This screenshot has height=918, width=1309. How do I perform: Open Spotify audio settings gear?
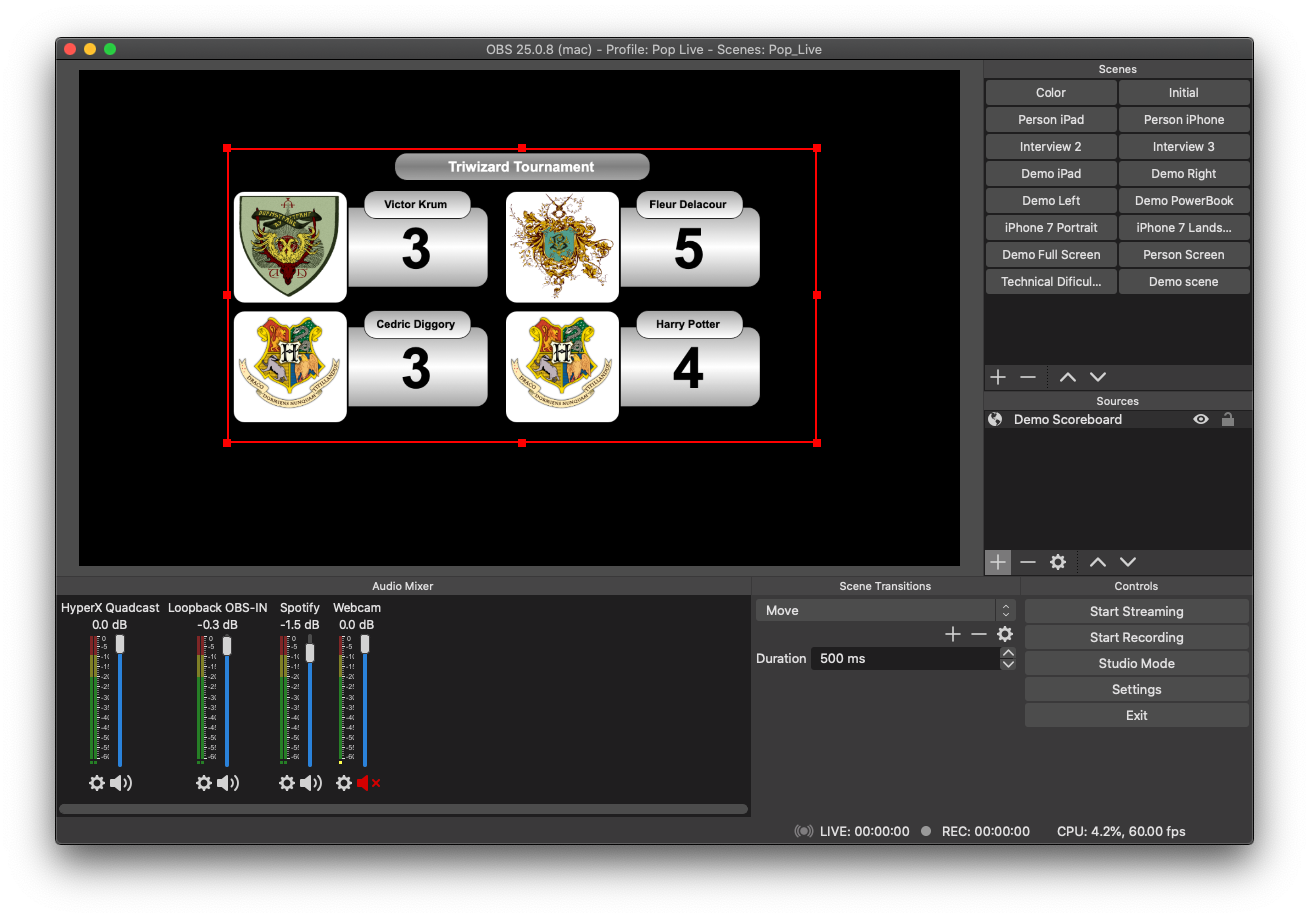(x=287, y=783)
